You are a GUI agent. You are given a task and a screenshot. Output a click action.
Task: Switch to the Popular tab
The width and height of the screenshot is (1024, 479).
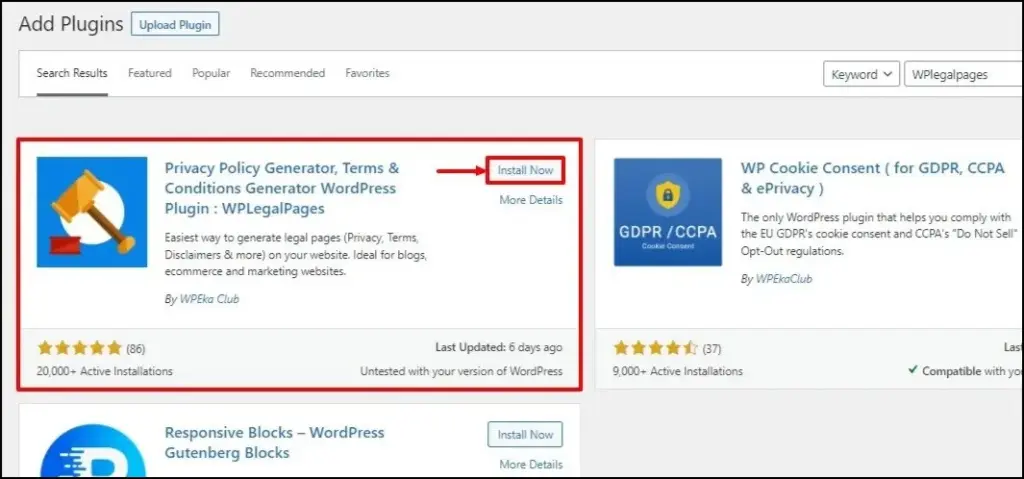pyautogui.click(x=211, y=73)
